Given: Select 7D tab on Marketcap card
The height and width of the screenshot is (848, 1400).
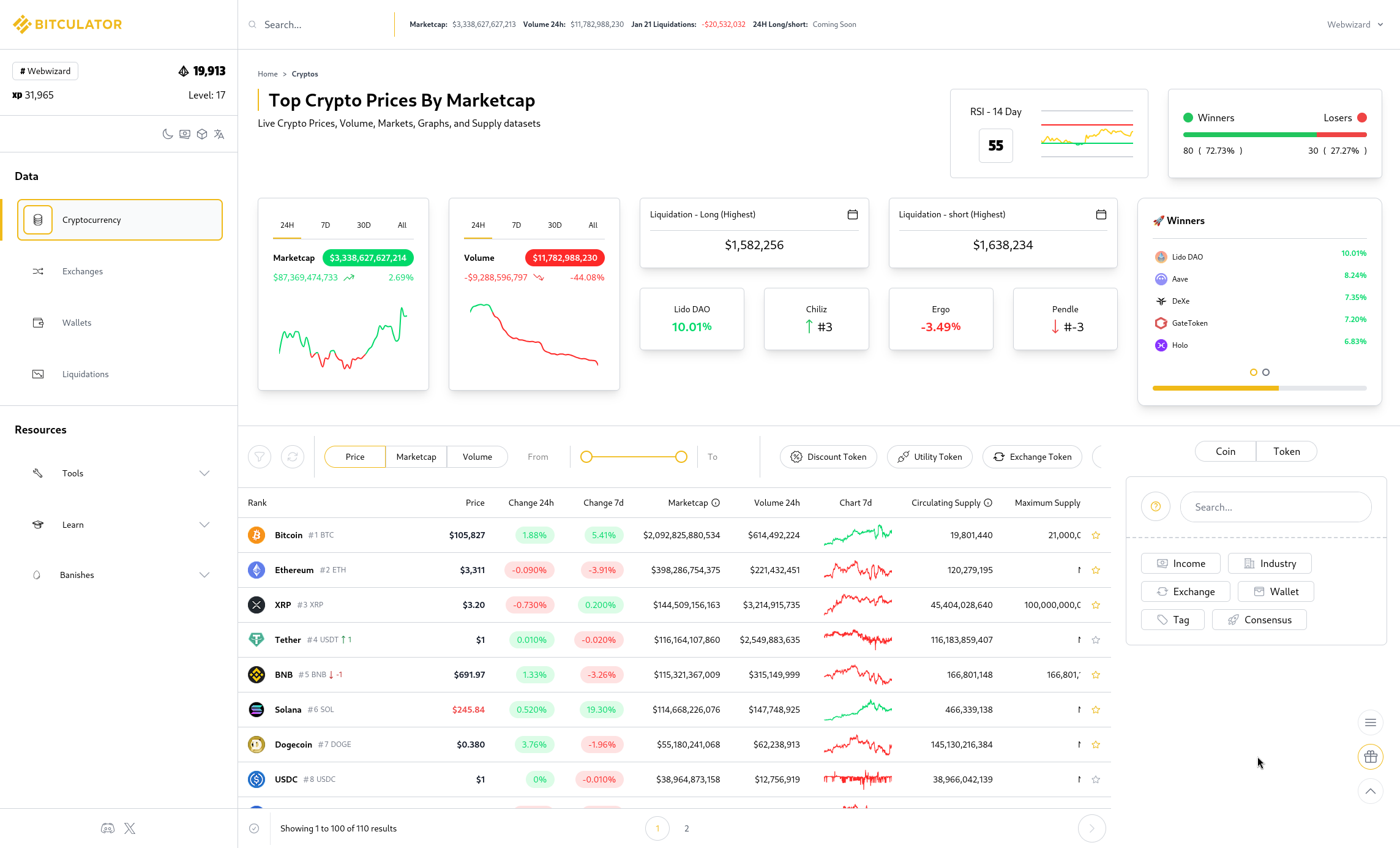Looking at the screenshot, I should point(325,225).
